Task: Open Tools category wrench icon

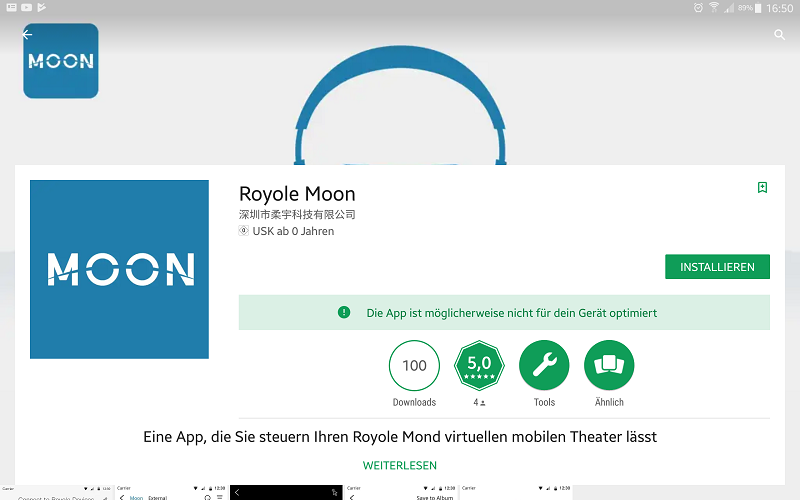Action: 544,365
